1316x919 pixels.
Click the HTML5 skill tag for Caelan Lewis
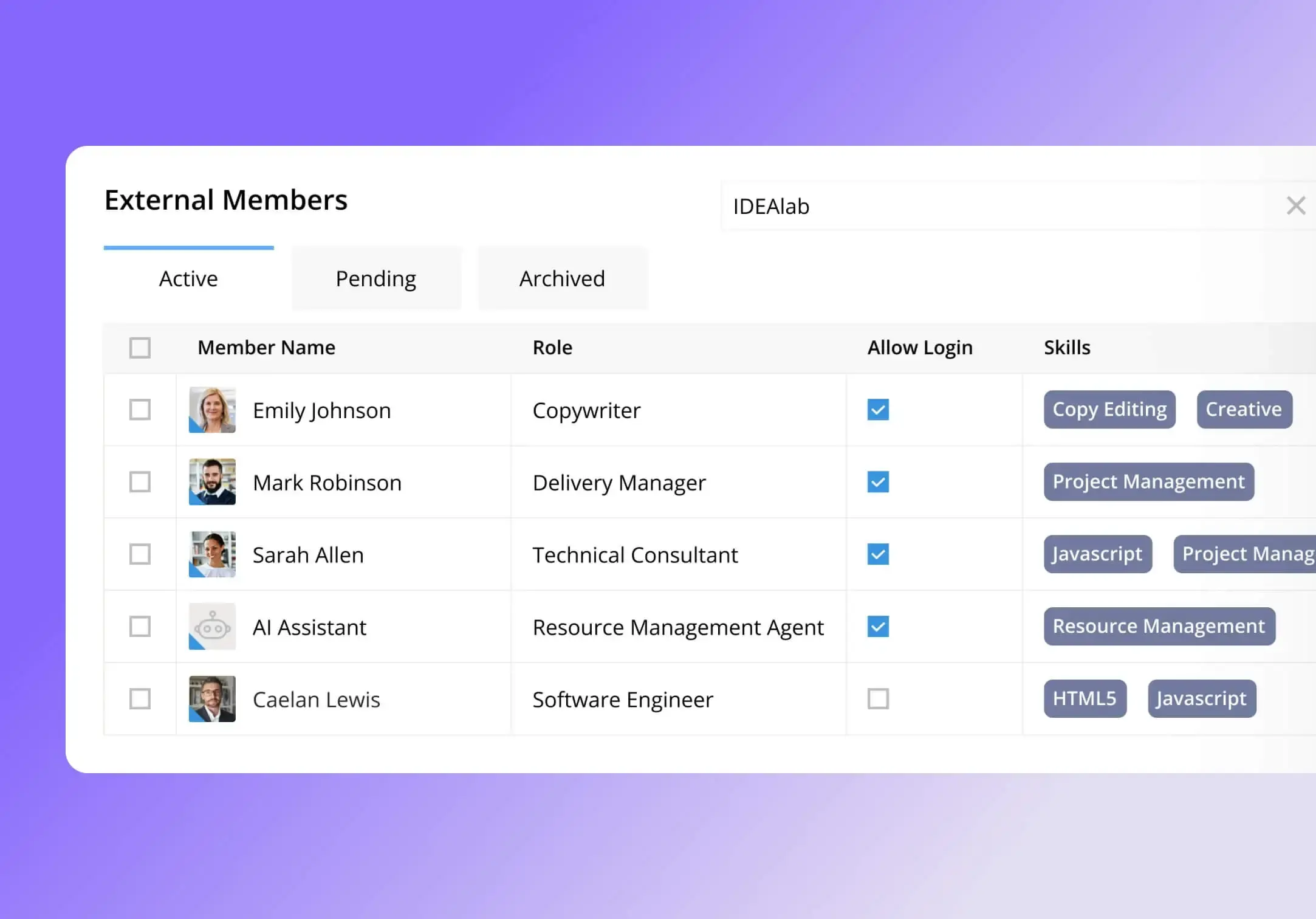(1085, 698)
